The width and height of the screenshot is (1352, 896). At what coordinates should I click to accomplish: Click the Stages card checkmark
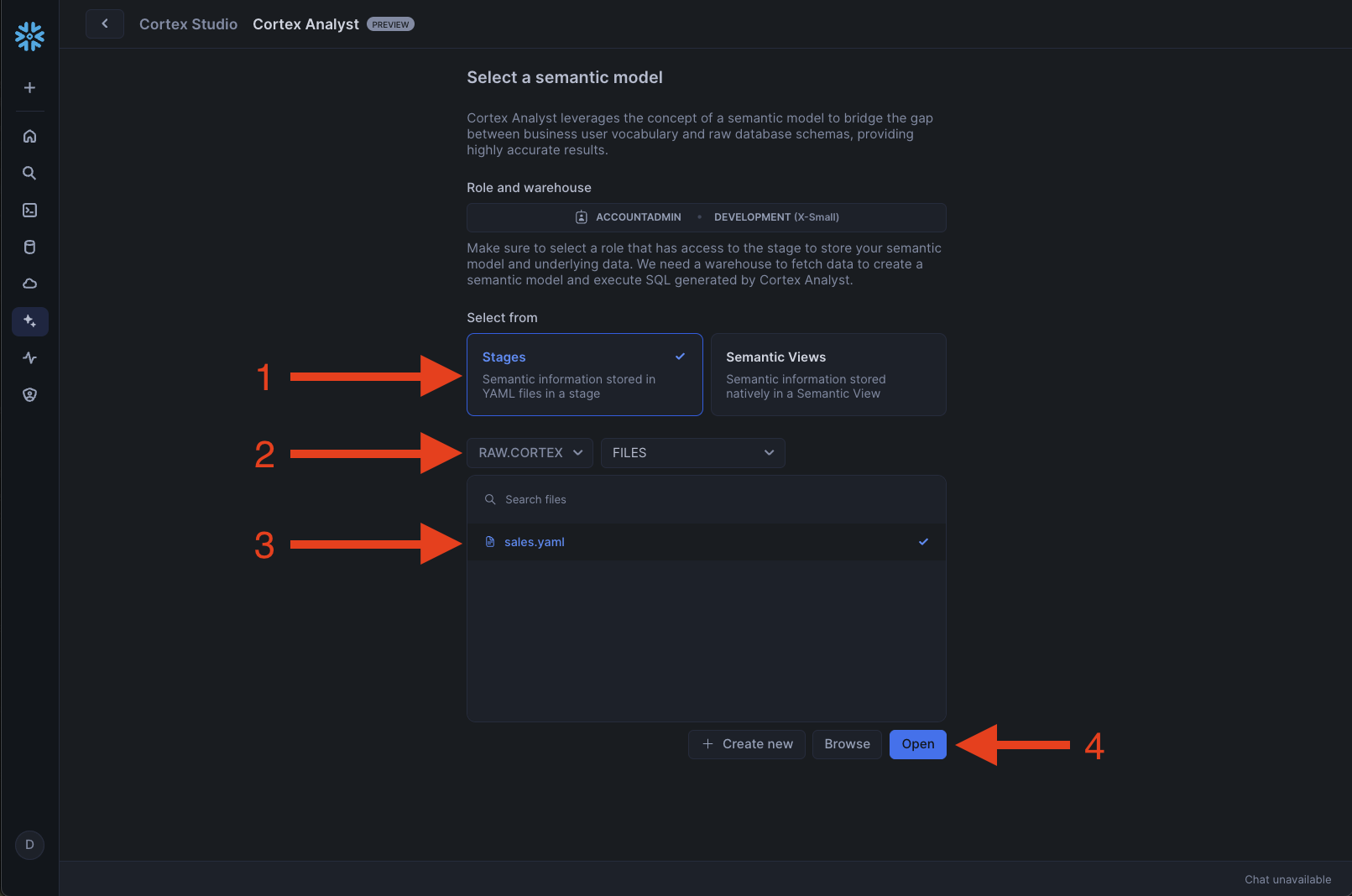(x=680, y=357)
